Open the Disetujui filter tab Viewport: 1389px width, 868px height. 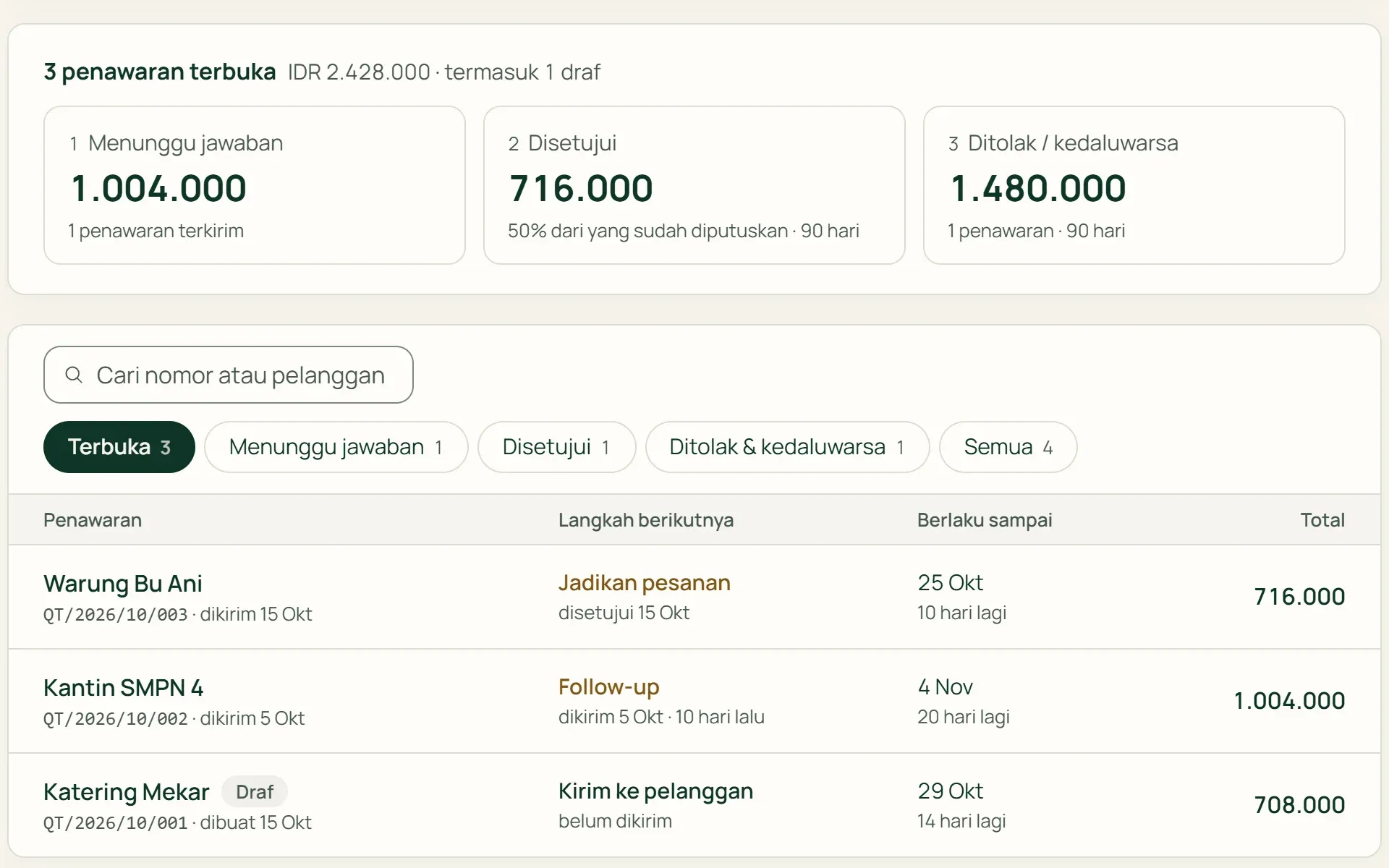pos(557,447)
